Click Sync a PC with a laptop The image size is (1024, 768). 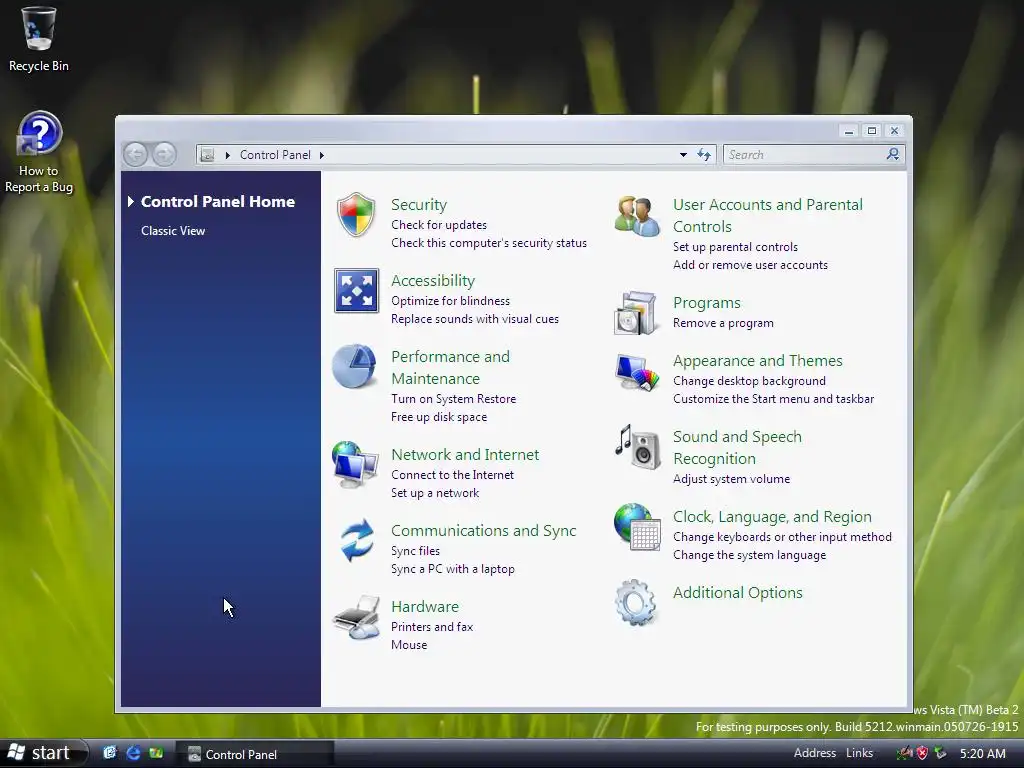coord(453,569)
